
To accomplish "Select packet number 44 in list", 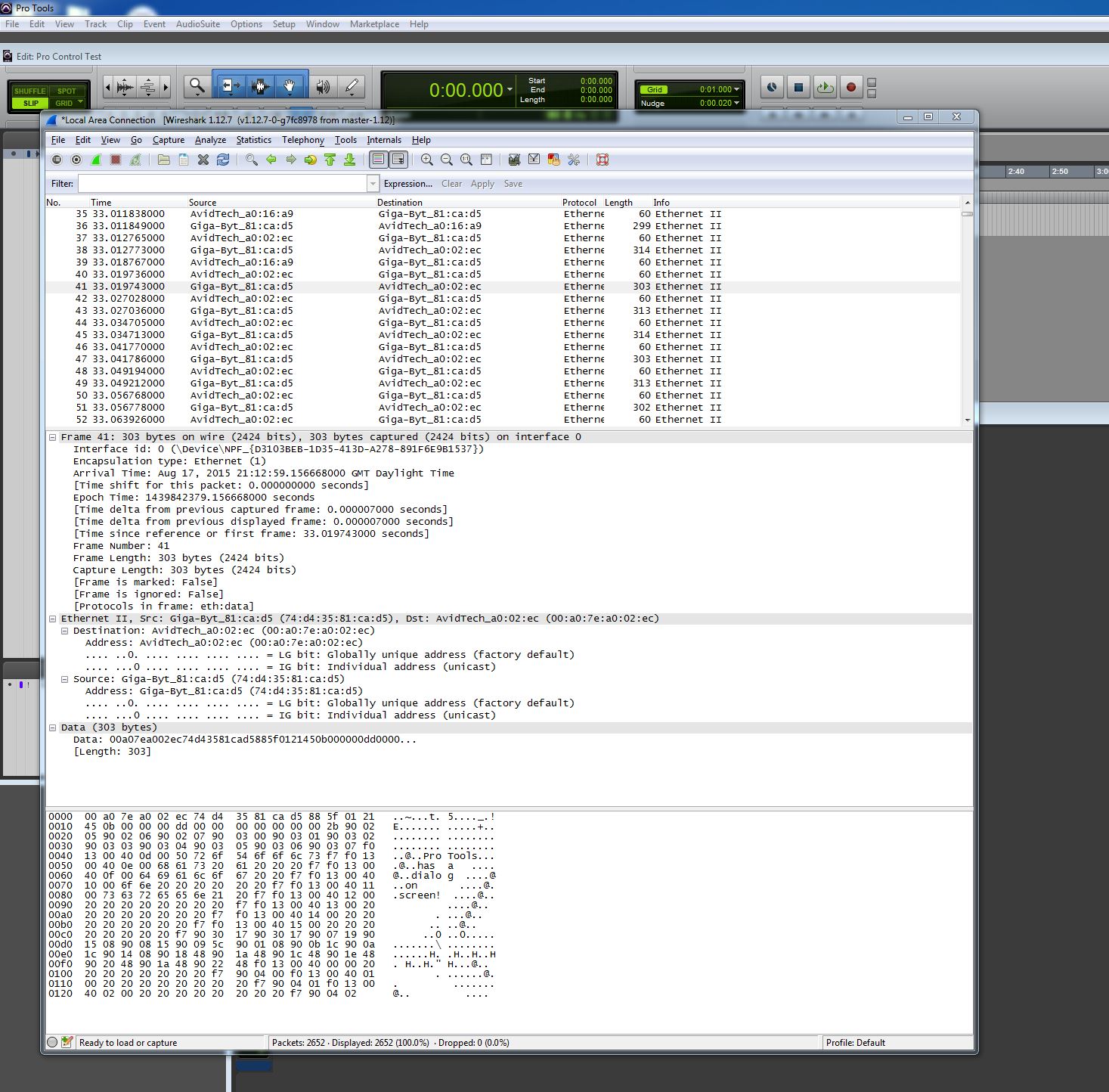I will (503, 323).
